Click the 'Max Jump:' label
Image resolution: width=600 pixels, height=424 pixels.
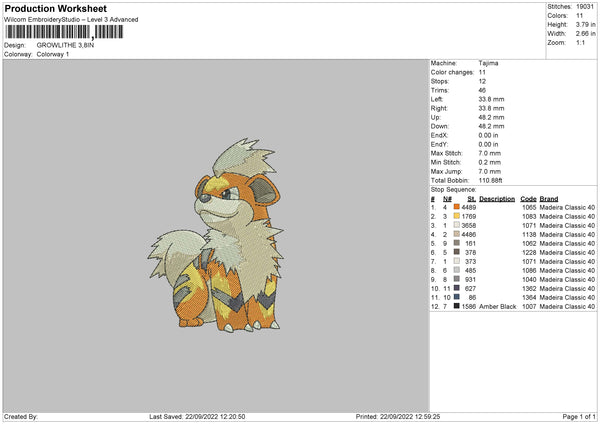pos(447,171)
